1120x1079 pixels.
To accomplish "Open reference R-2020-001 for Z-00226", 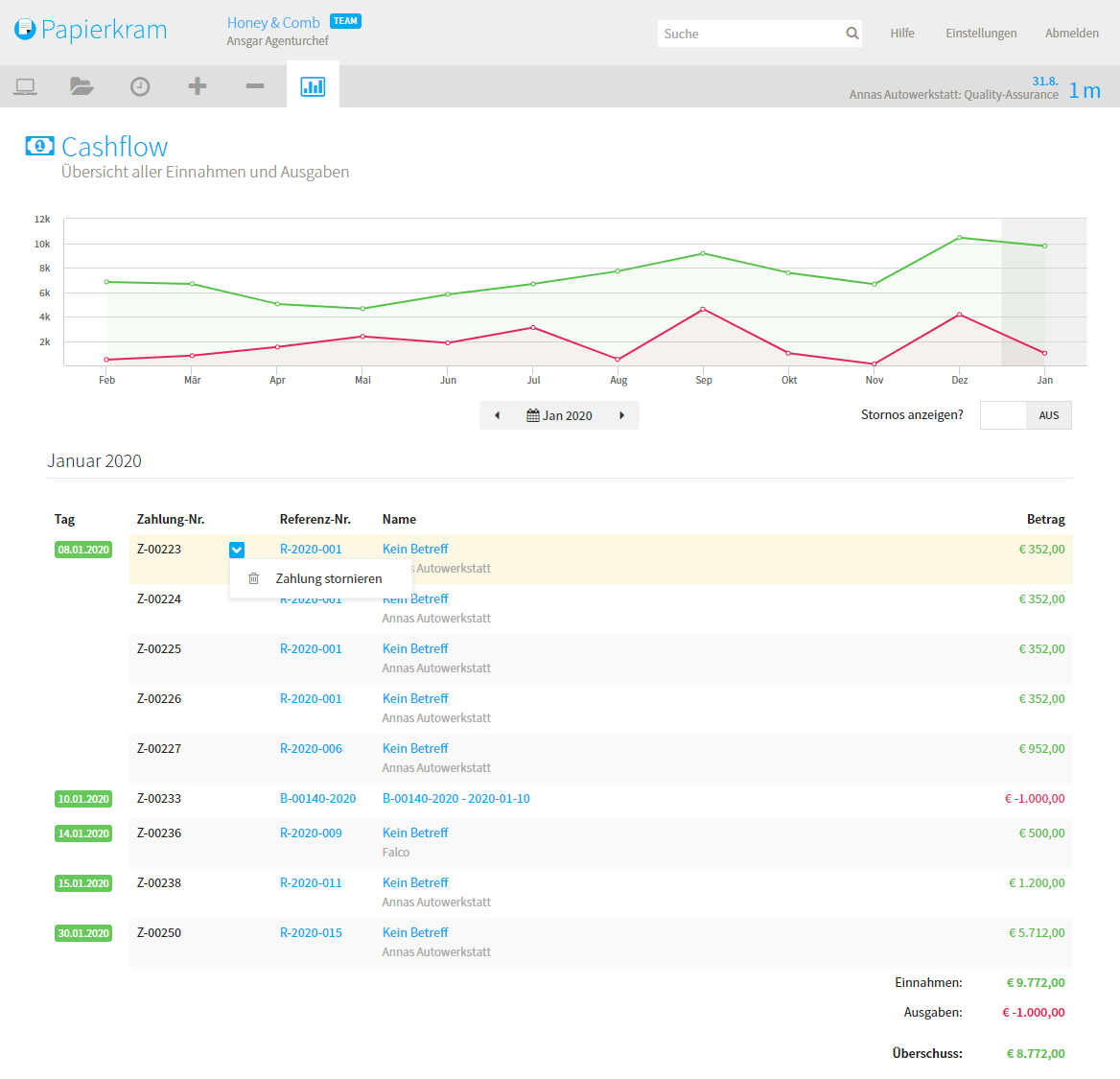I will tap(311, 699).
